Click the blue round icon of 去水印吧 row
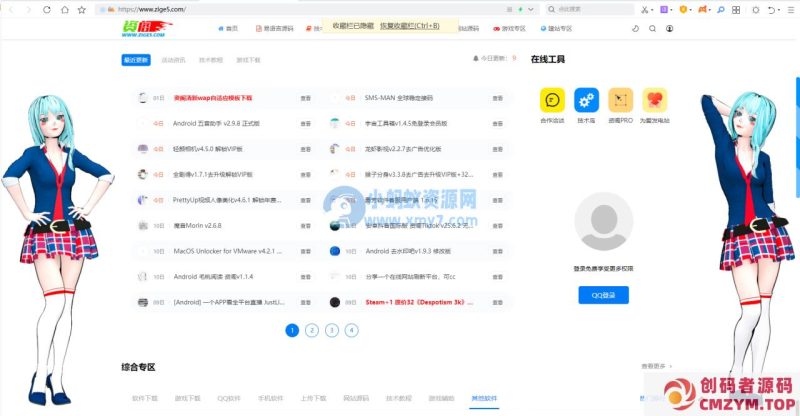 coord(335,251)
